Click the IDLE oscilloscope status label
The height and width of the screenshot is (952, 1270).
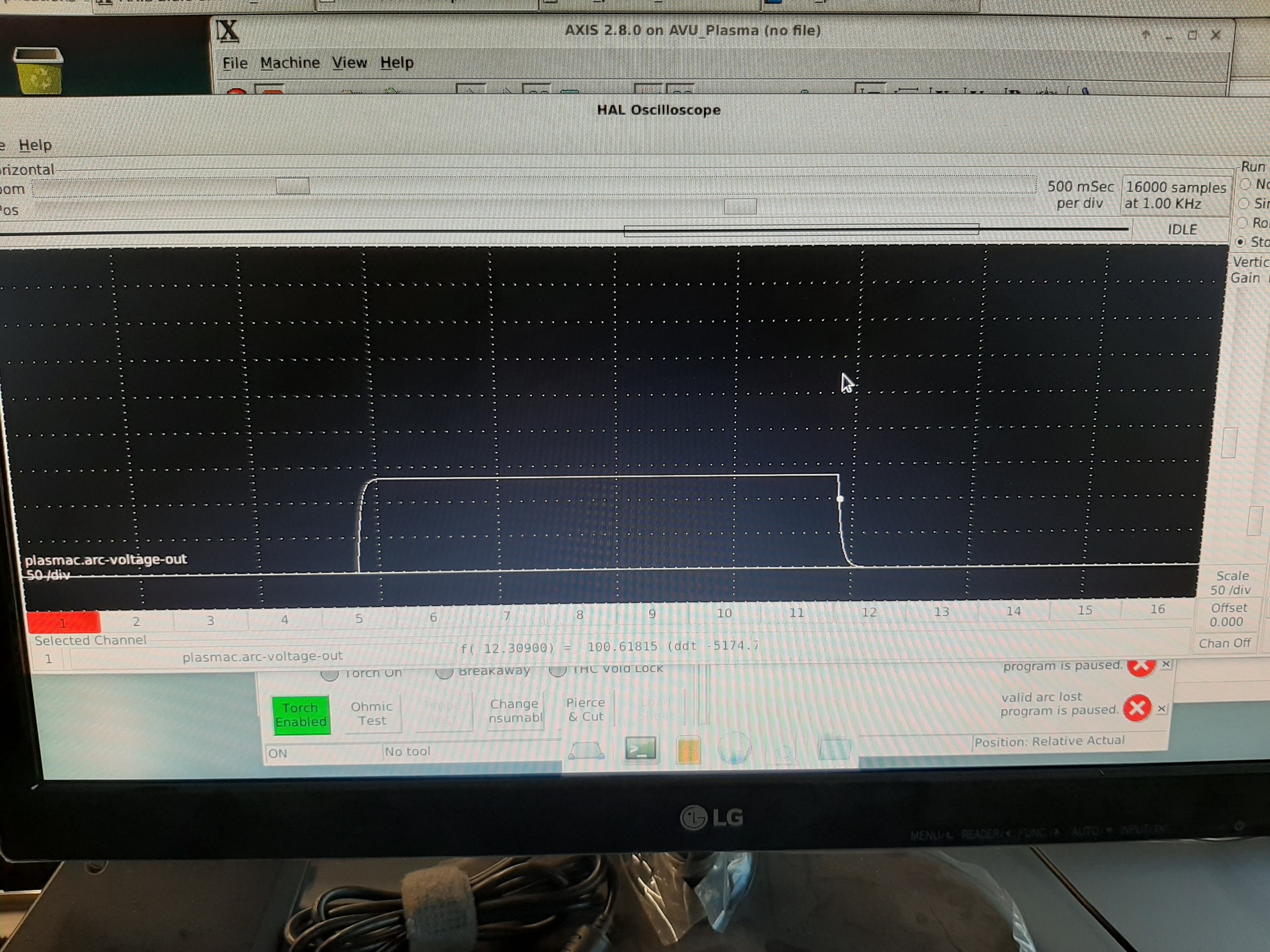coord(1182,230)
